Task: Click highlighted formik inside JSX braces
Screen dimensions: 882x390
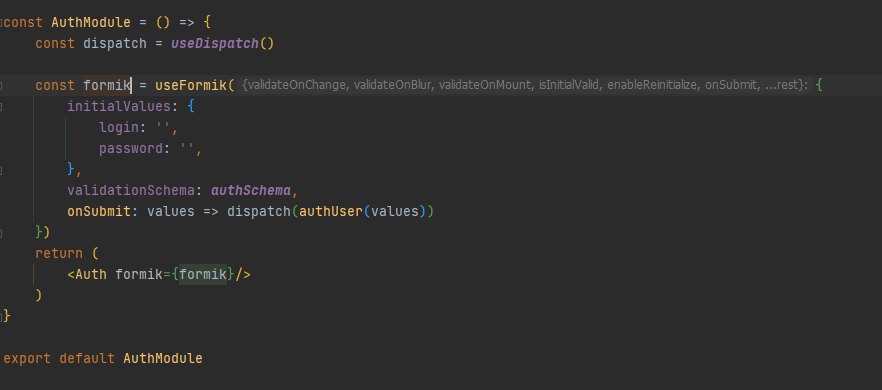Action: [x=202, y=274]
